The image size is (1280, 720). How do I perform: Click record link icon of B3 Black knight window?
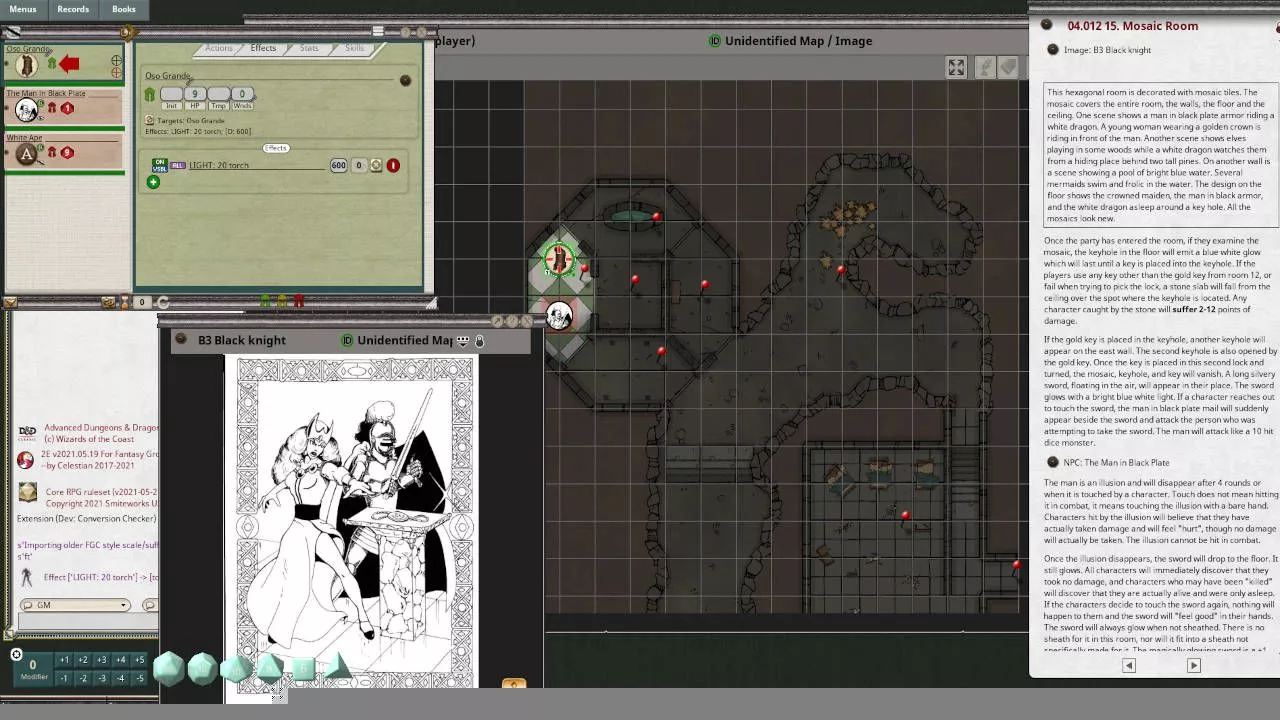[181, 339]
